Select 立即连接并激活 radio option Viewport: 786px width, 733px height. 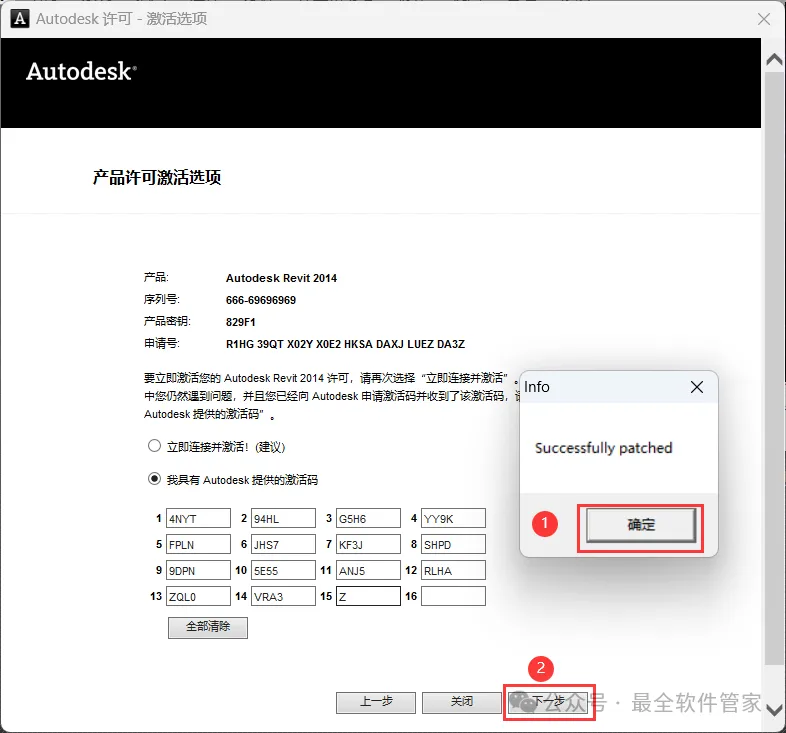point(154,446)
